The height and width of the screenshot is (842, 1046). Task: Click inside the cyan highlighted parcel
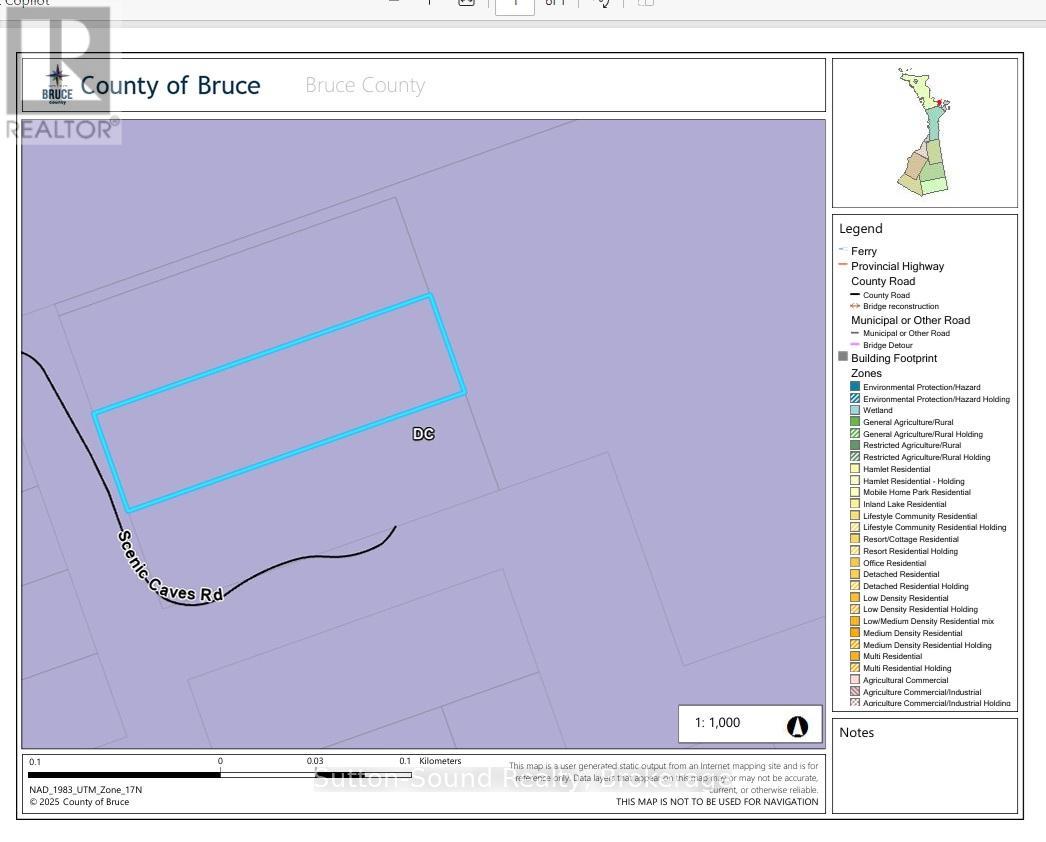coord(280,402)
